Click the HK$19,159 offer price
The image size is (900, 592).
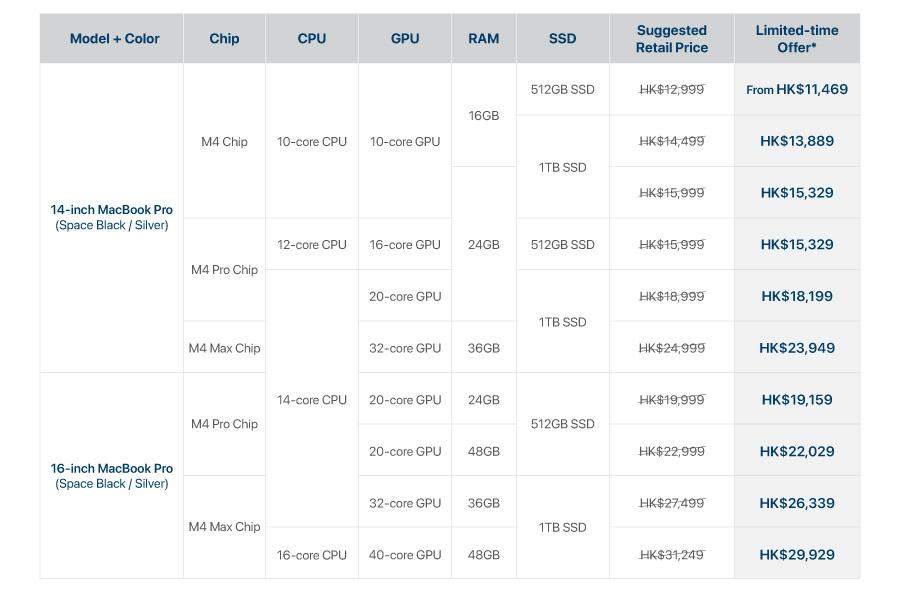tap(797, 399)
